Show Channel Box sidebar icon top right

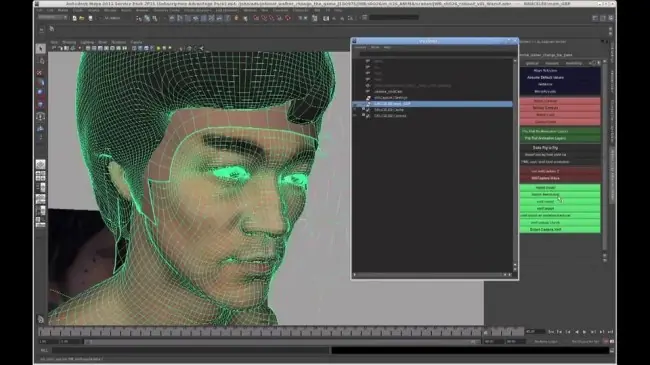click(x=611, y=18)
